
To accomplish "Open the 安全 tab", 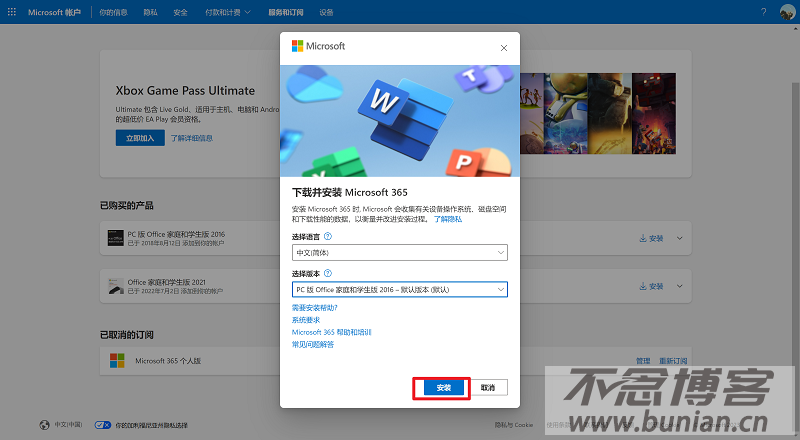I will [180, 12].
